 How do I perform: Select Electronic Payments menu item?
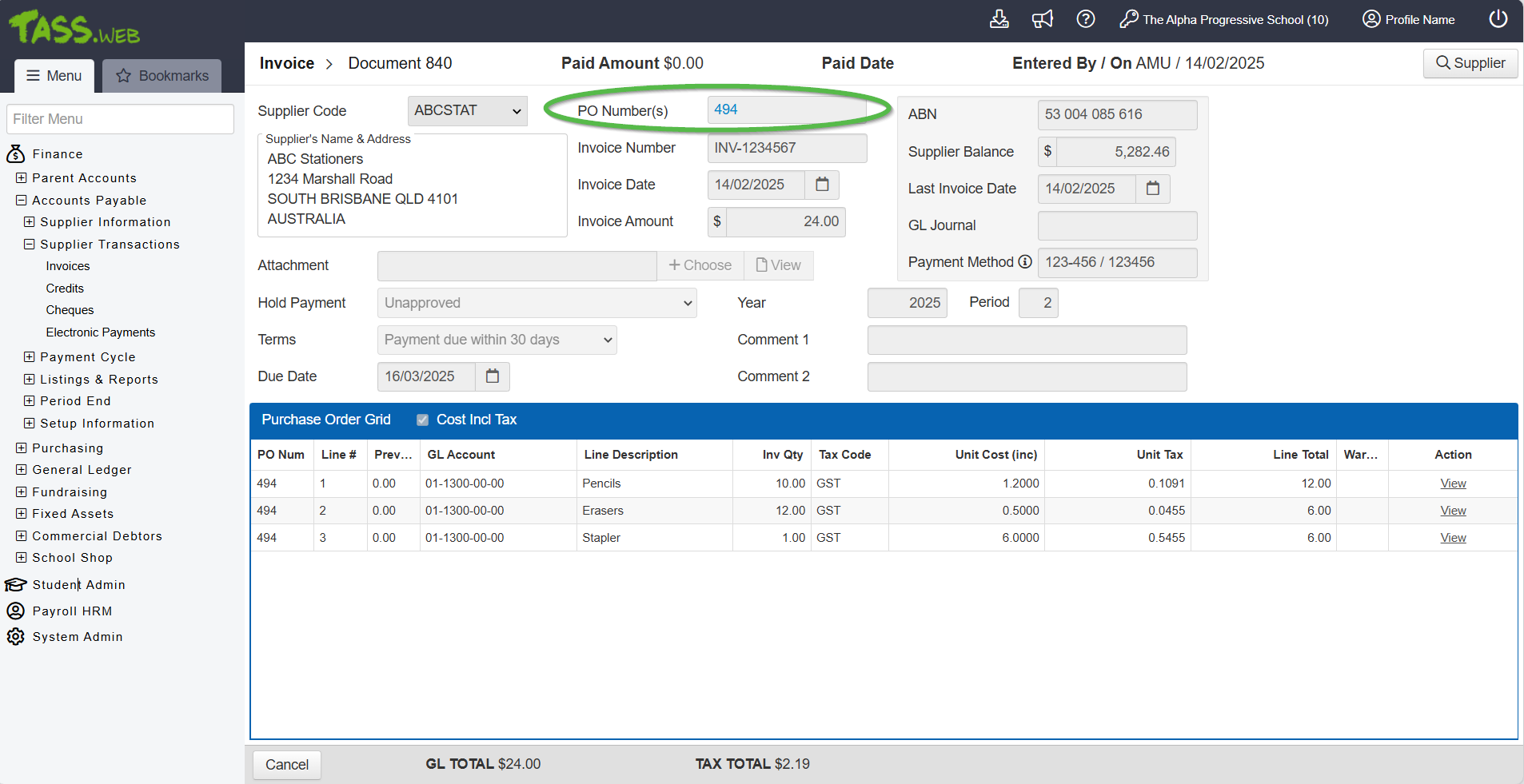101,332
